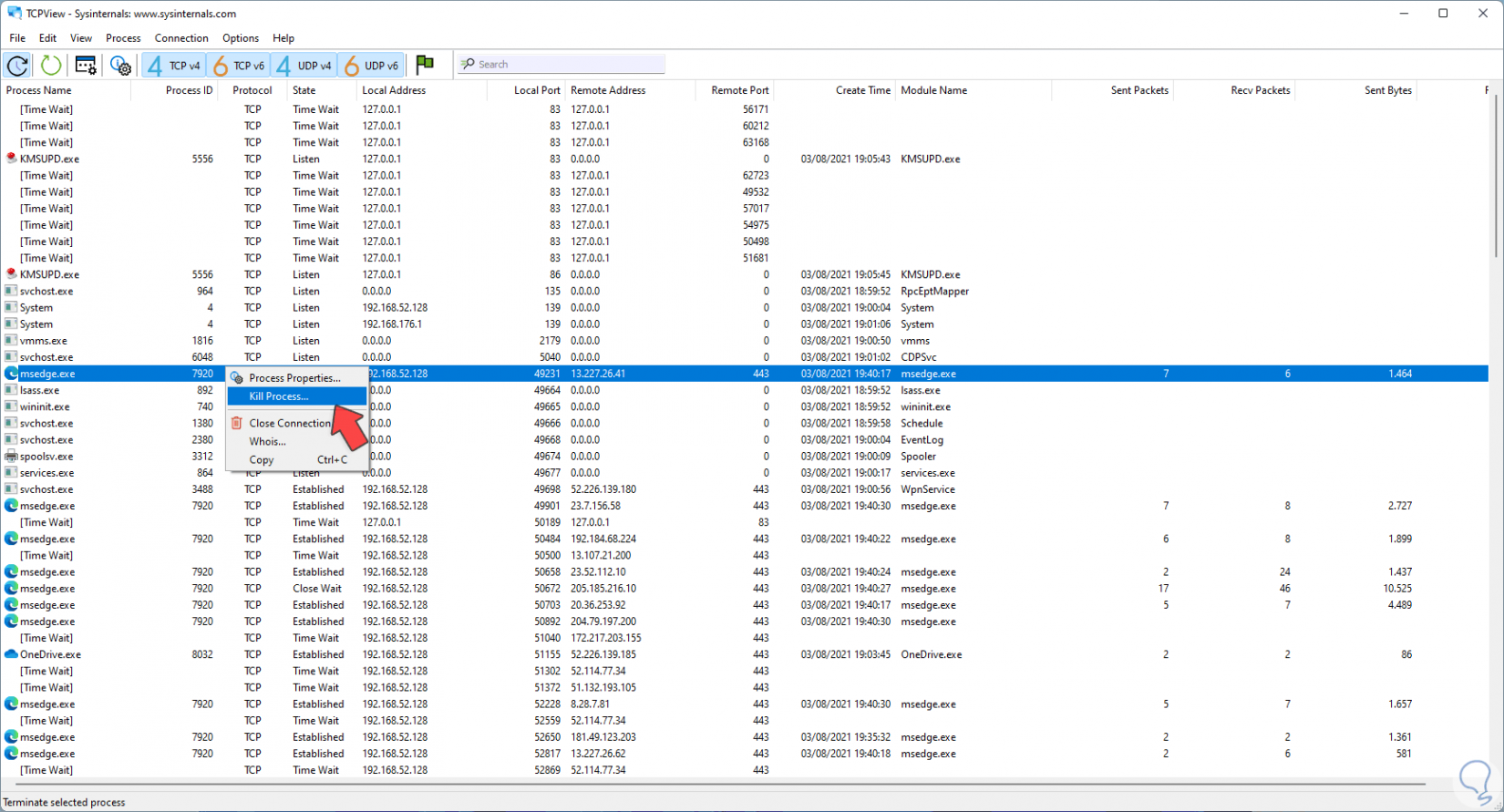Open the Edit menu

(x=47, y=38)
